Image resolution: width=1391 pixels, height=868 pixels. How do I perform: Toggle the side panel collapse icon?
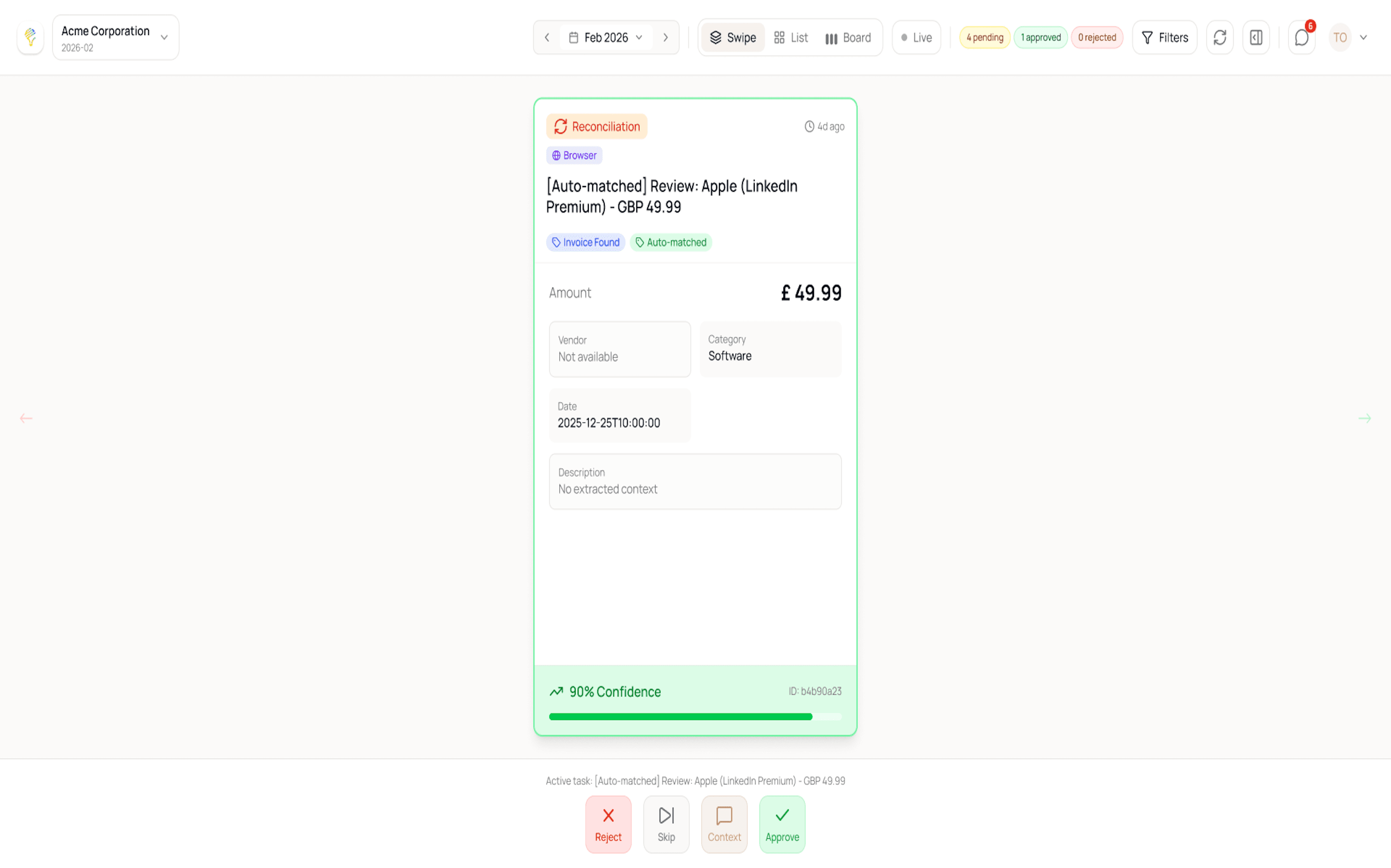tap(1256, 38)
